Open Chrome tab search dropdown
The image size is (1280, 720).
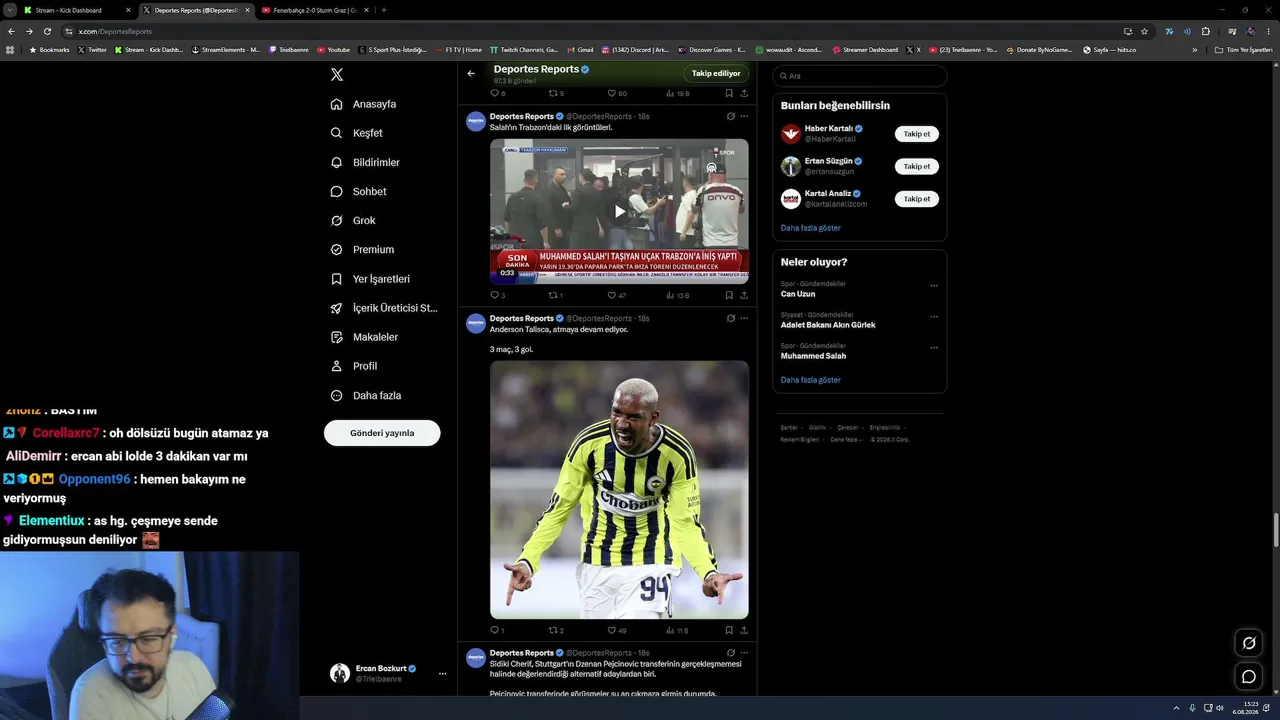coord(9,10)
